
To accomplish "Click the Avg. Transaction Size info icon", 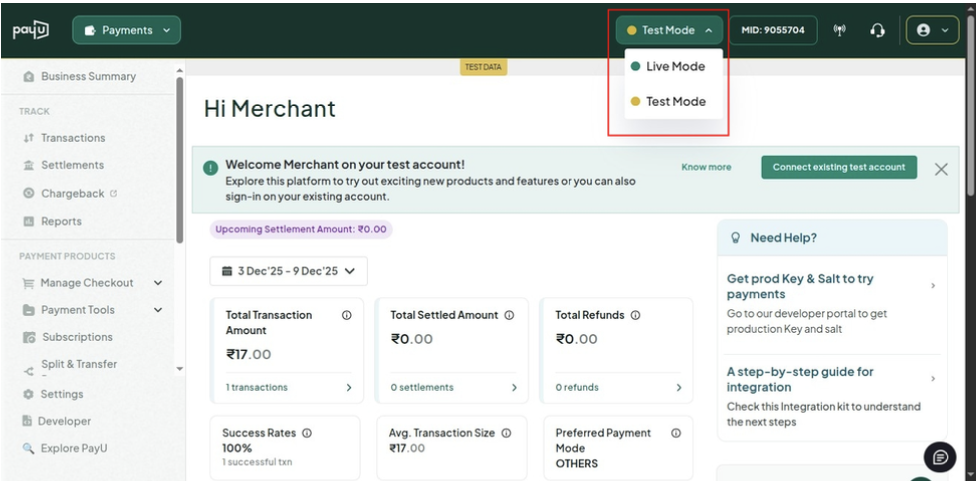I will point(506,433).
